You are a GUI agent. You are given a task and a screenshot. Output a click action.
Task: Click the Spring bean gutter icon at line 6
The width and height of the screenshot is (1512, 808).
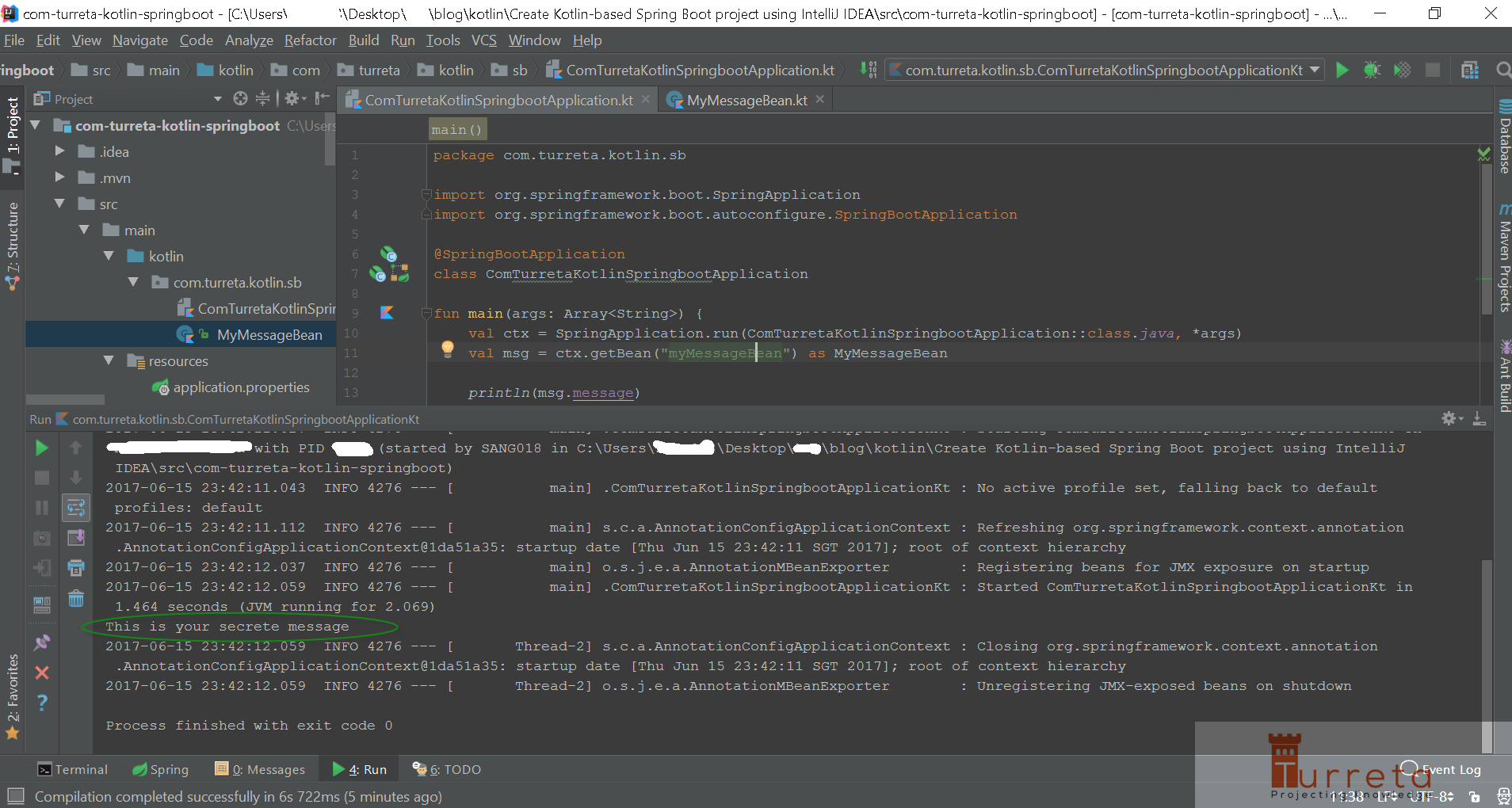click(388, 253)
